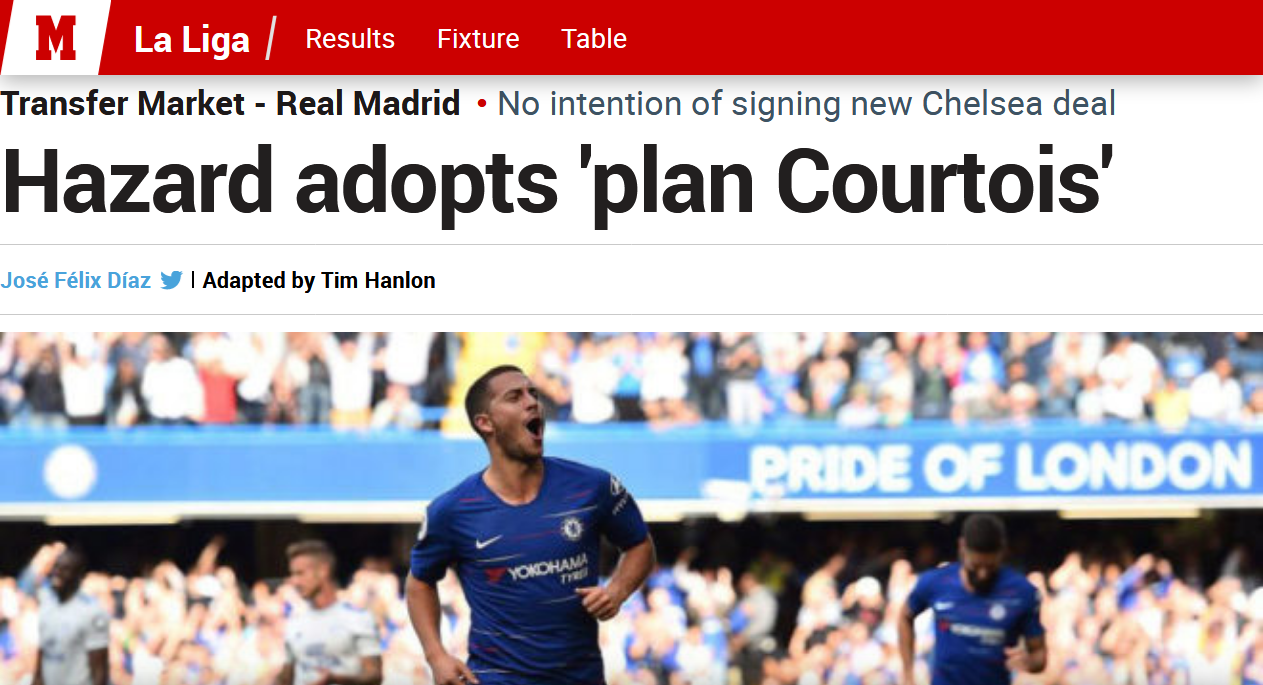Click the red bullet before subheading

(482, 104)
